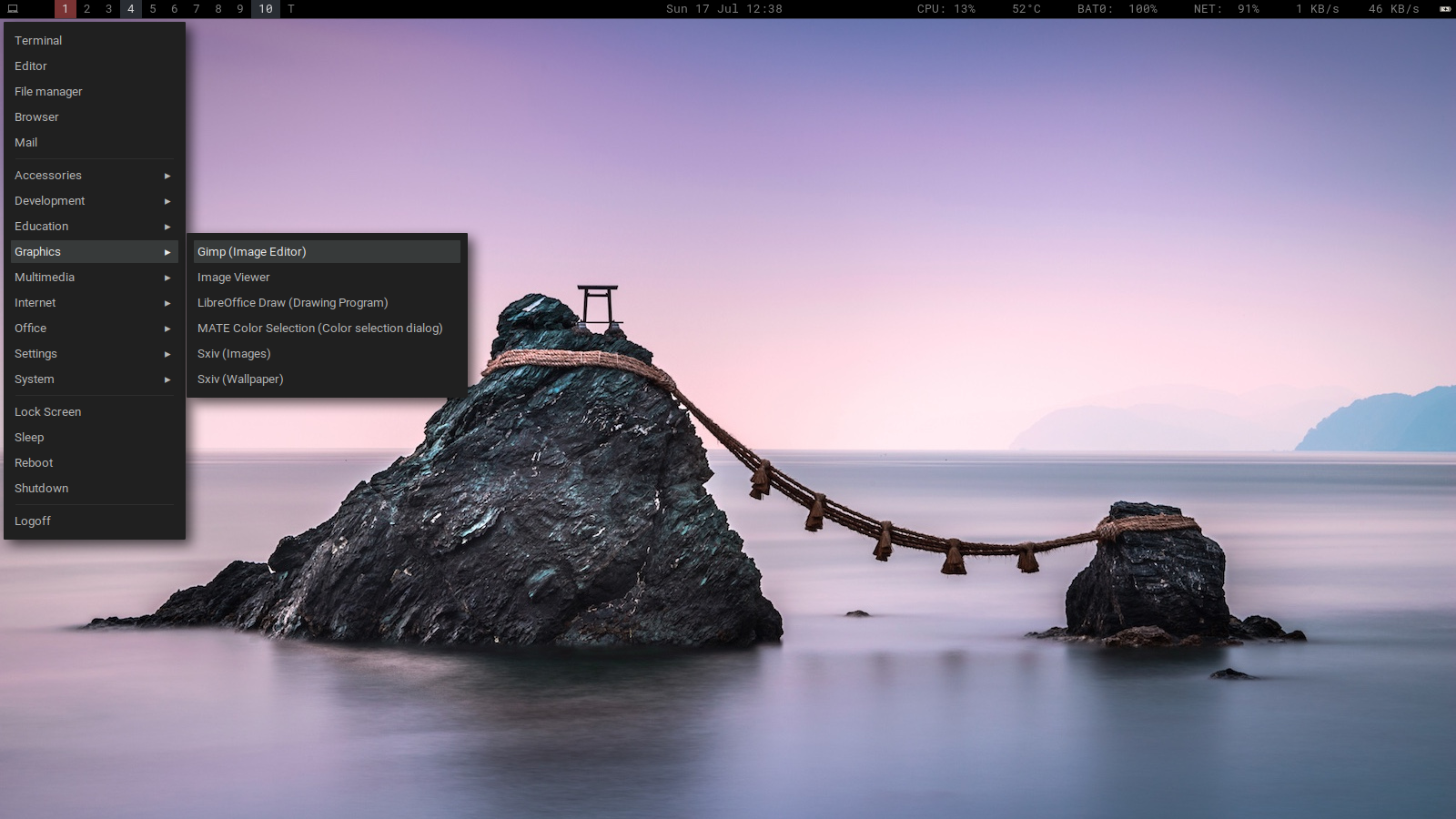
Task: Expand the Accessories submenu
Action: (x=95, y=176)
